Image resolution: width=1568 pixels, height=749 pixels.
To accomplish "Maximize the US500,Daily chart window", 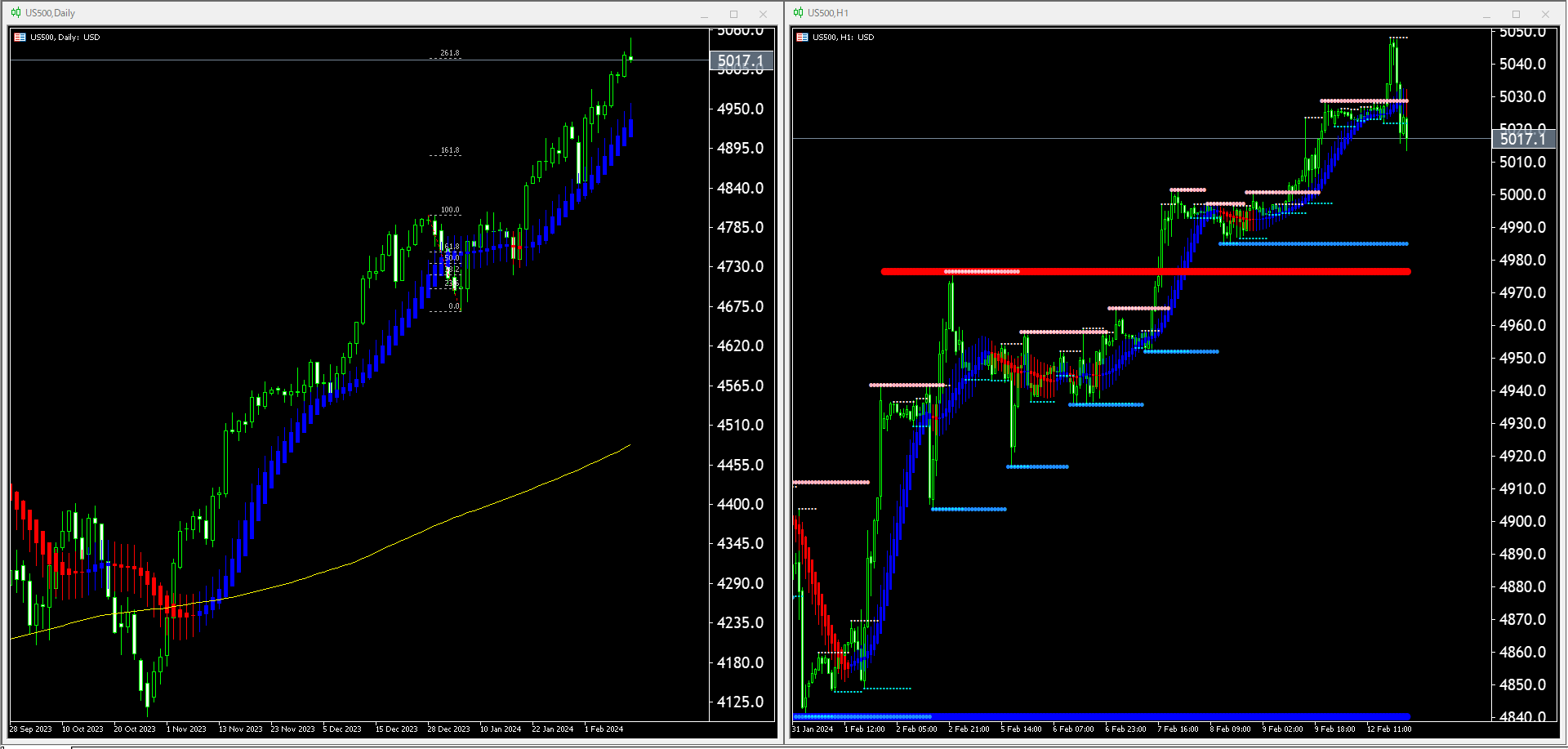I will [x=733, y=14].
